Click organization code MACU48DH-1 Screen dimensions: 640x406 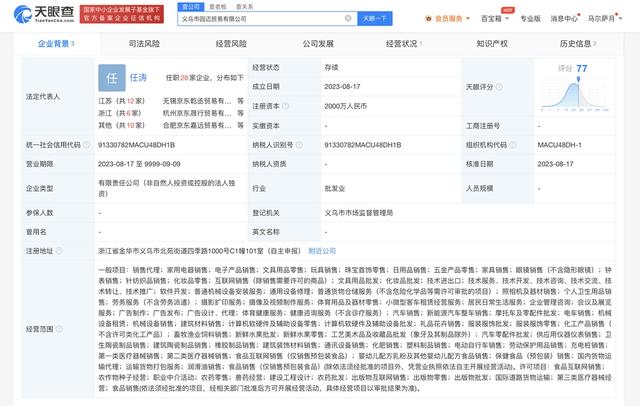pos(560,145)
